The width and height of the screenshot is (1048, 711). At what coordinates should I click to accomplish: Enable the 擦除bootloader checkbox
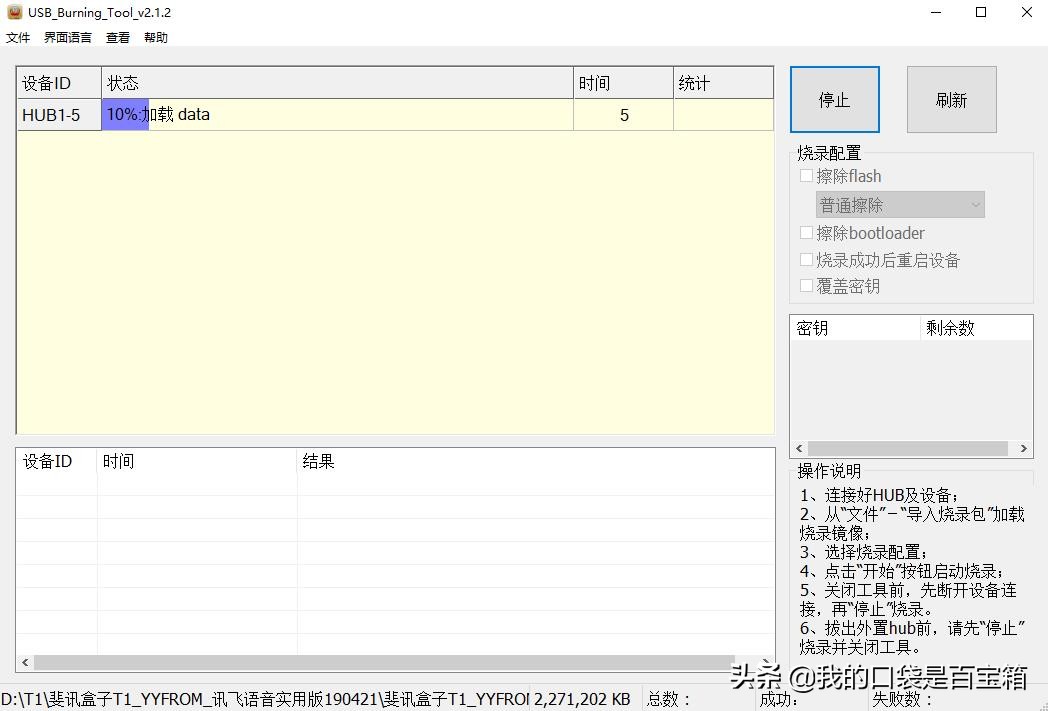point(807,232)
